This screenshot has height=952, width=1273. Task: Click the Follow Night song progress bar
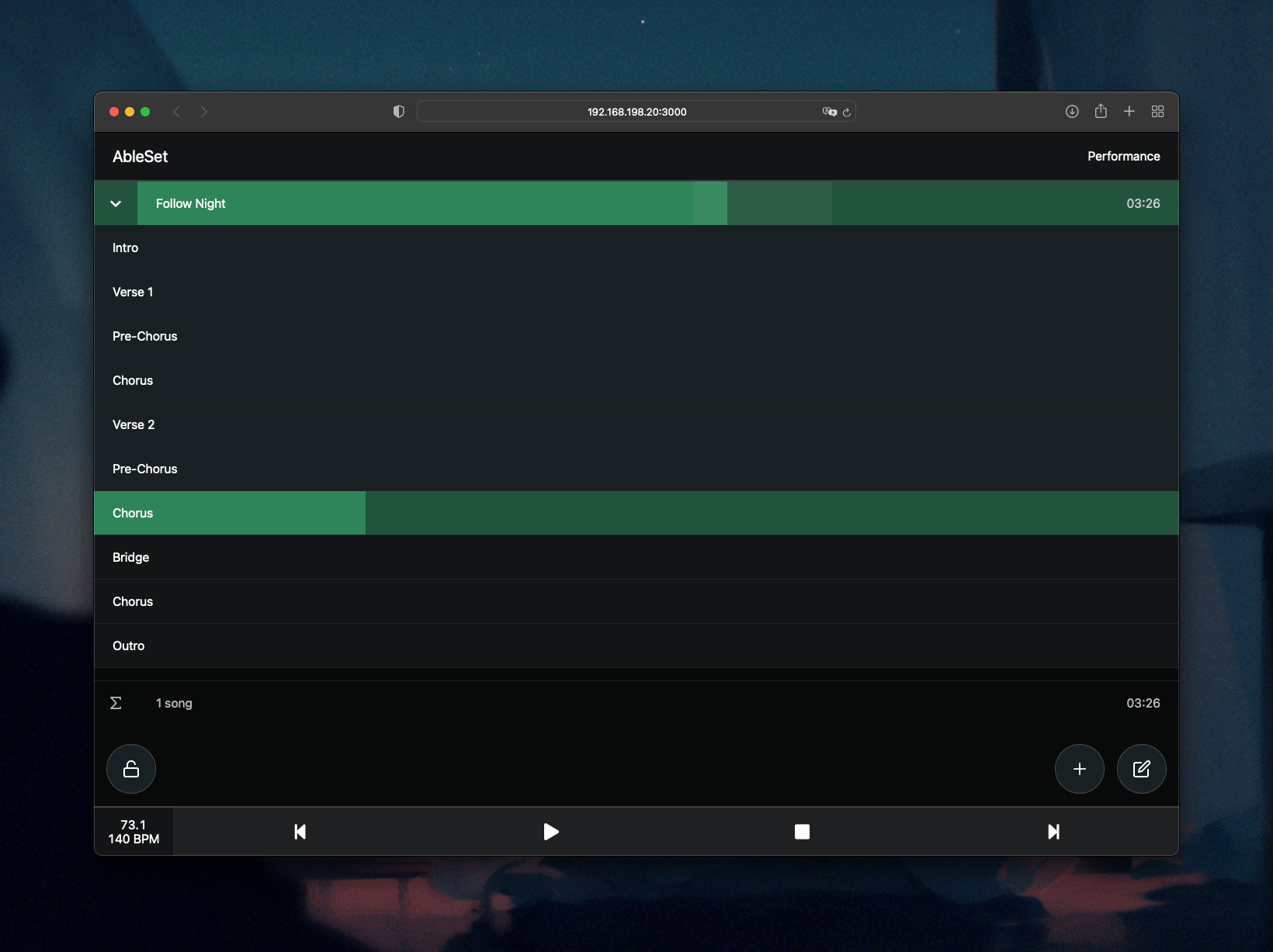(x=621, y=203)
